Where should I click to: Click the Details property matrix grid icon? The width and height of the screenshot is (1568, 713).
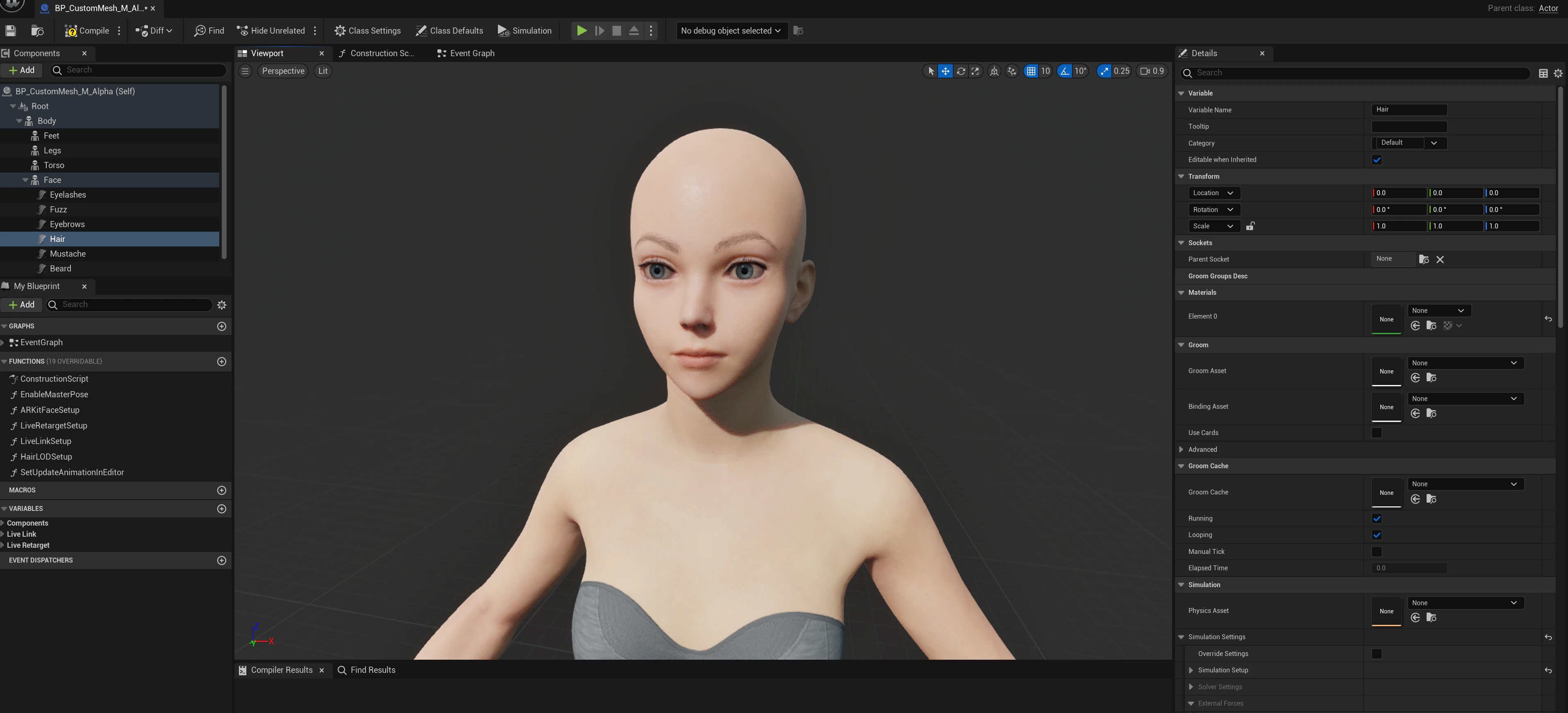[x=1543, y=73]
